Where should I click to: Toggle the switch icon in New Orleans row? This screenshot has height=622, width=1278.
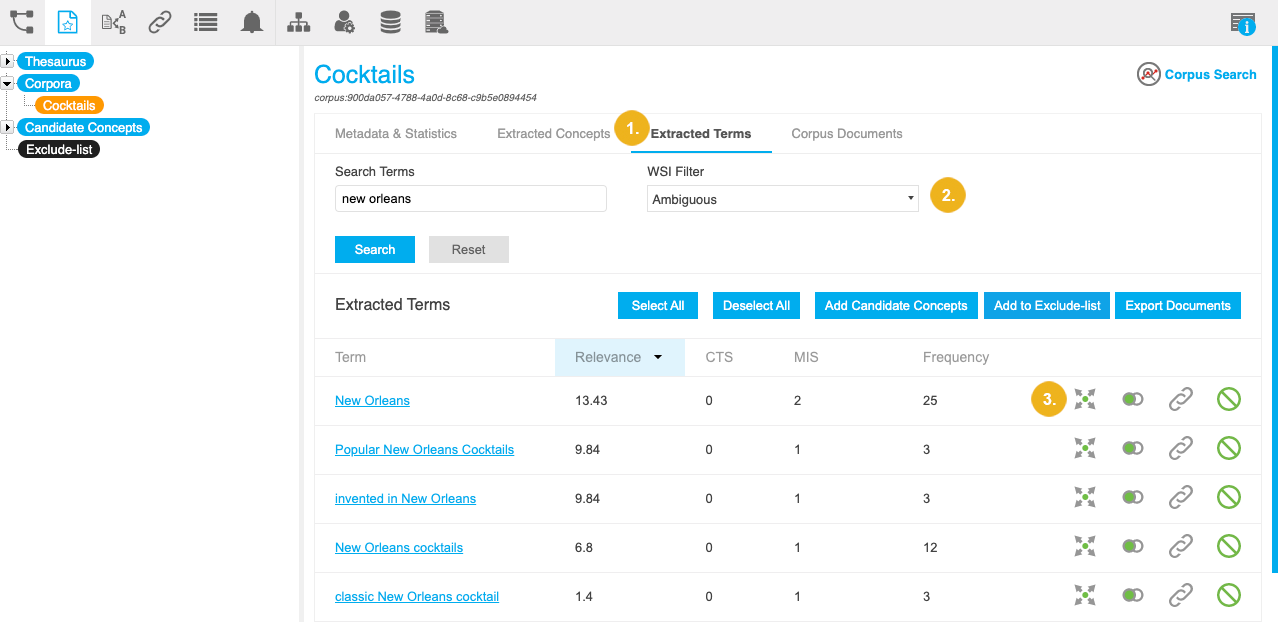click(1133, 400)
